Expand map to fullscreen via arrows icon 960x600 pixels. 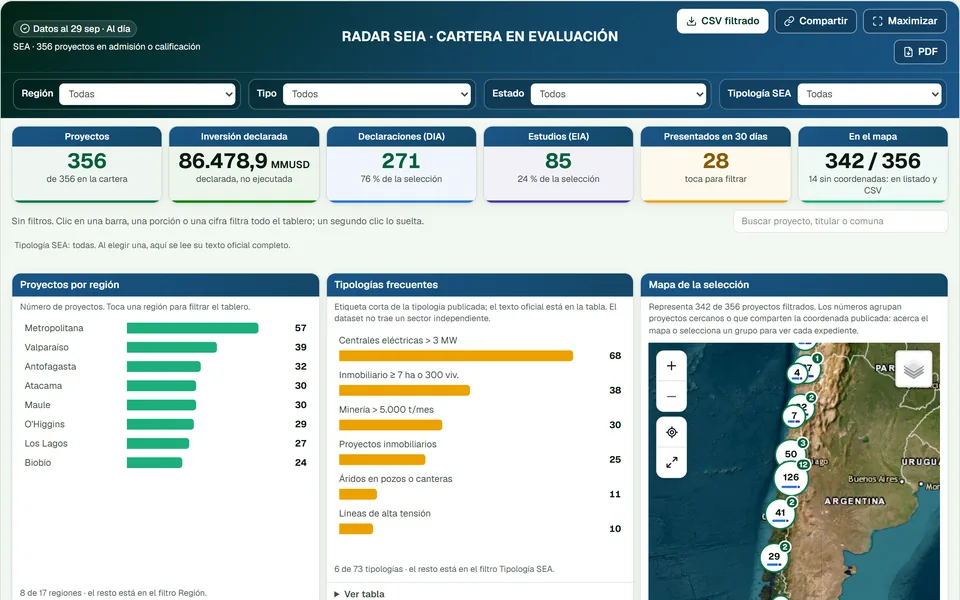pyautogui.click(x=671, y=462)
